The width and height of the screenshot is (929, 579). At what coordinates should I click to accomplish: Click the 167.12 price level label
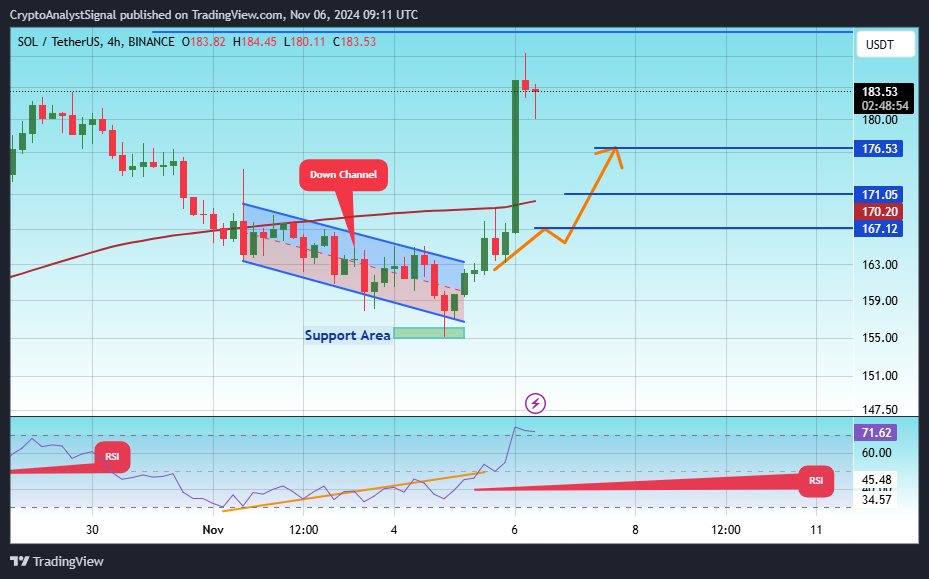[x=879, y=228]
